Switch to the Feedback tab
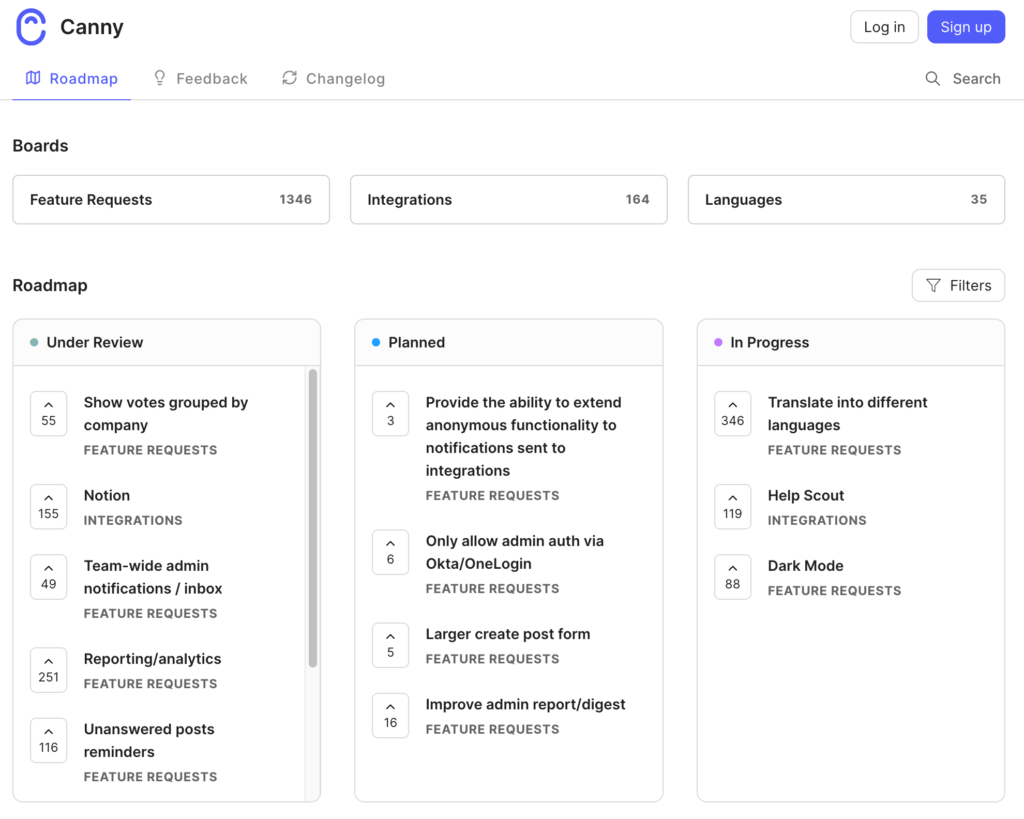 point(210,78)
